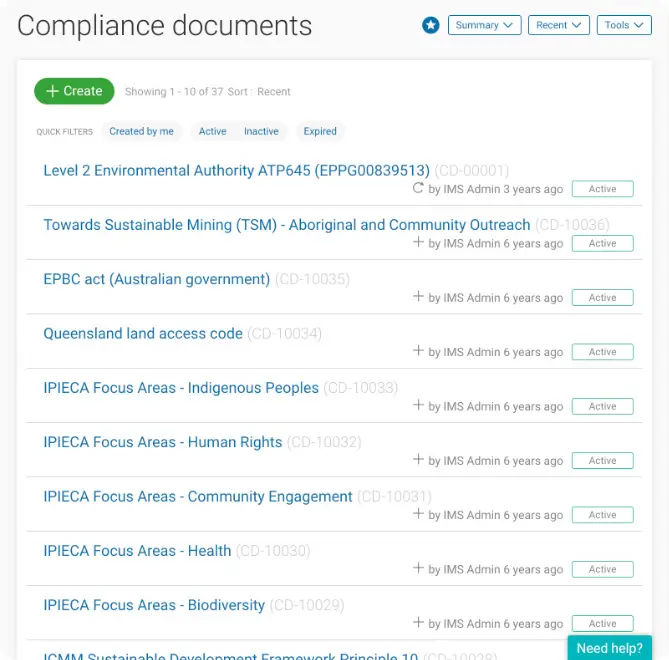Click the CD-10032 document ID
Image resolution: width=669 pixels, height=660 pixels.
click(x=324, y=442)
